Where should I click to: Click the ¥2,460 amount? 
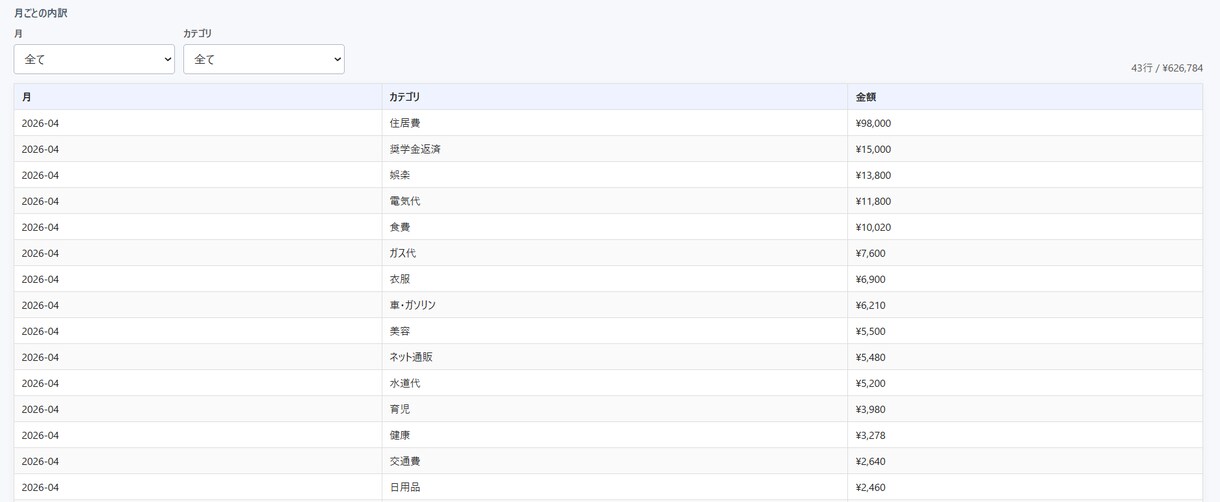[870, 487]
